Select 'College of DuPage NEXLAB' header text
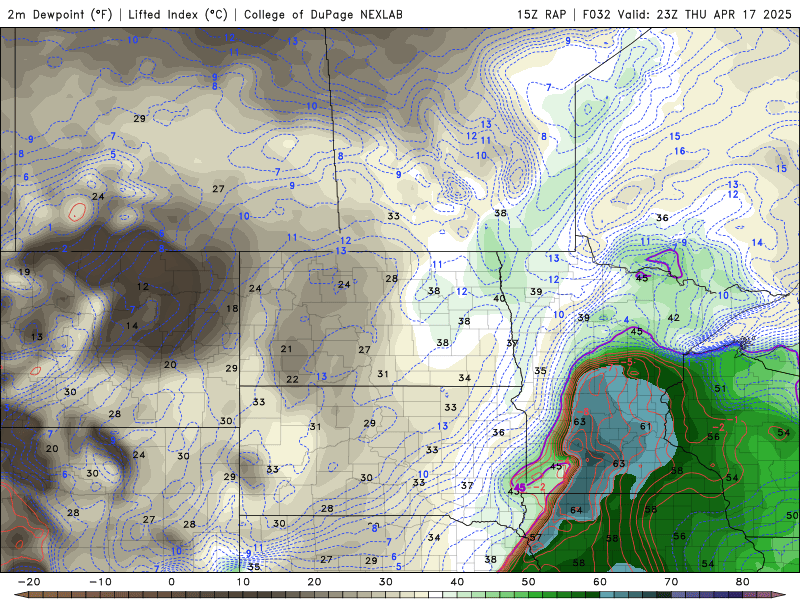 tap(323, 15)
